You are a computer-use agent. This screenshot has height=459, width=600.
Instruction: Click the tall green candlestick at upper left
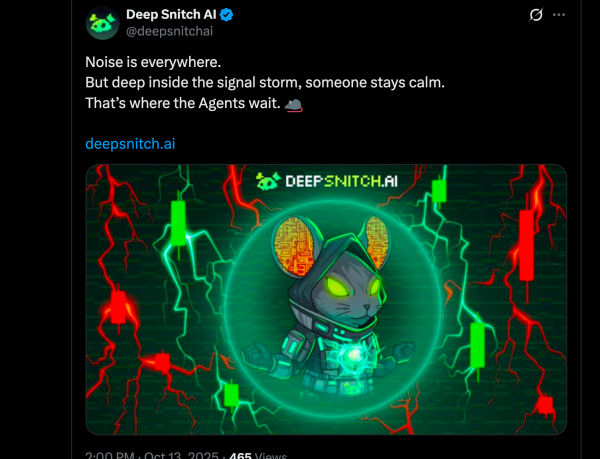(x=178, y=226)
